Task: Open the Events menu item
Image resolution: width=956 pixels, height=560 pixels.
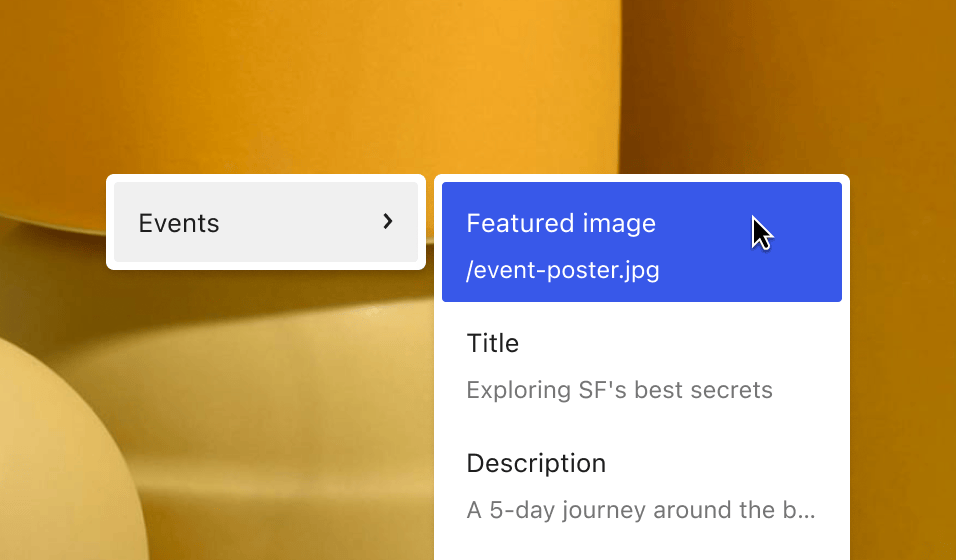Action: (x=265, y=222)
